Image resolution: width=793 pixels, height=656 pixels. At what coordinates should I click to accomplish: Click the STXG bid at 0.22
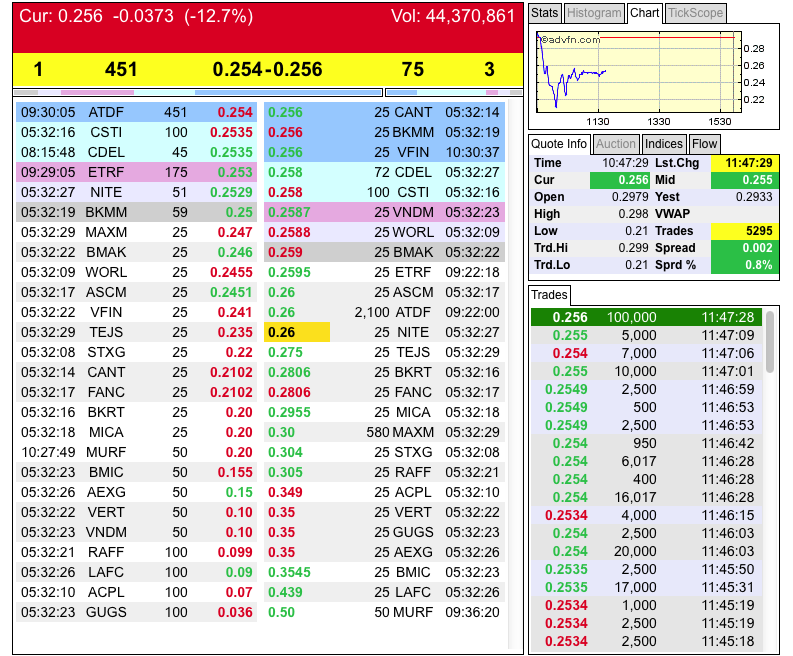click(x=137, y=352)
